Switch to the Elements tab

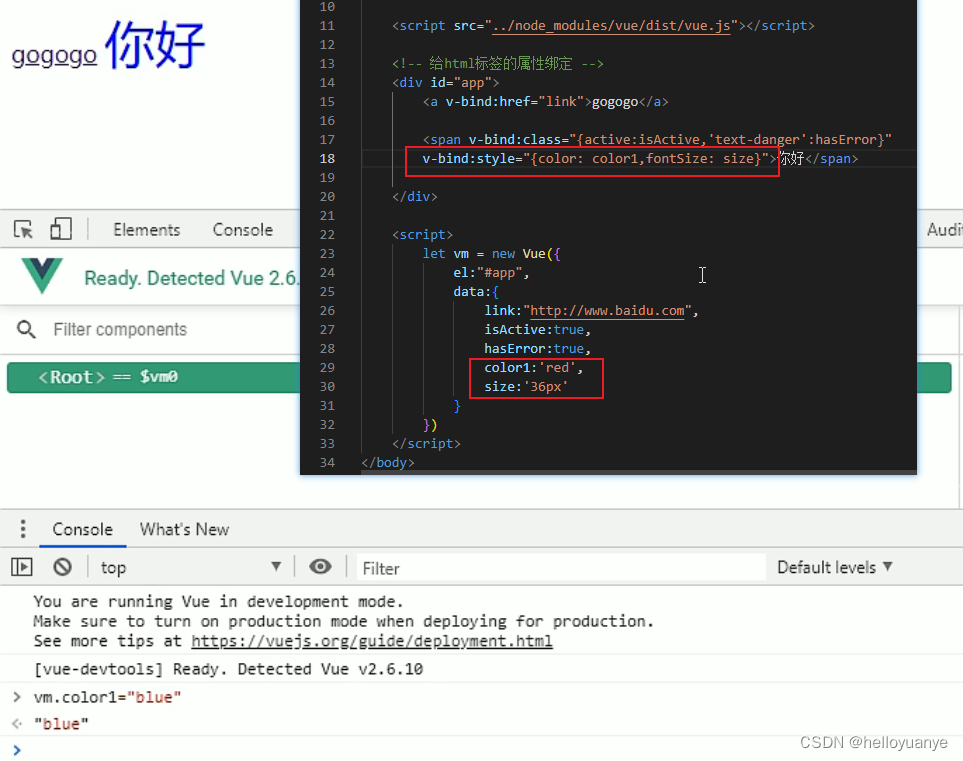pos(145,229)
